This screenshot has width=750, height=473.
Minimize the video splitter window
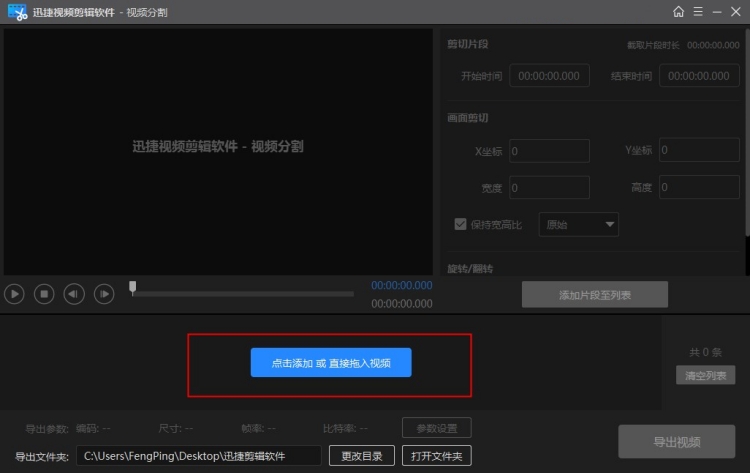pos(717,12)
